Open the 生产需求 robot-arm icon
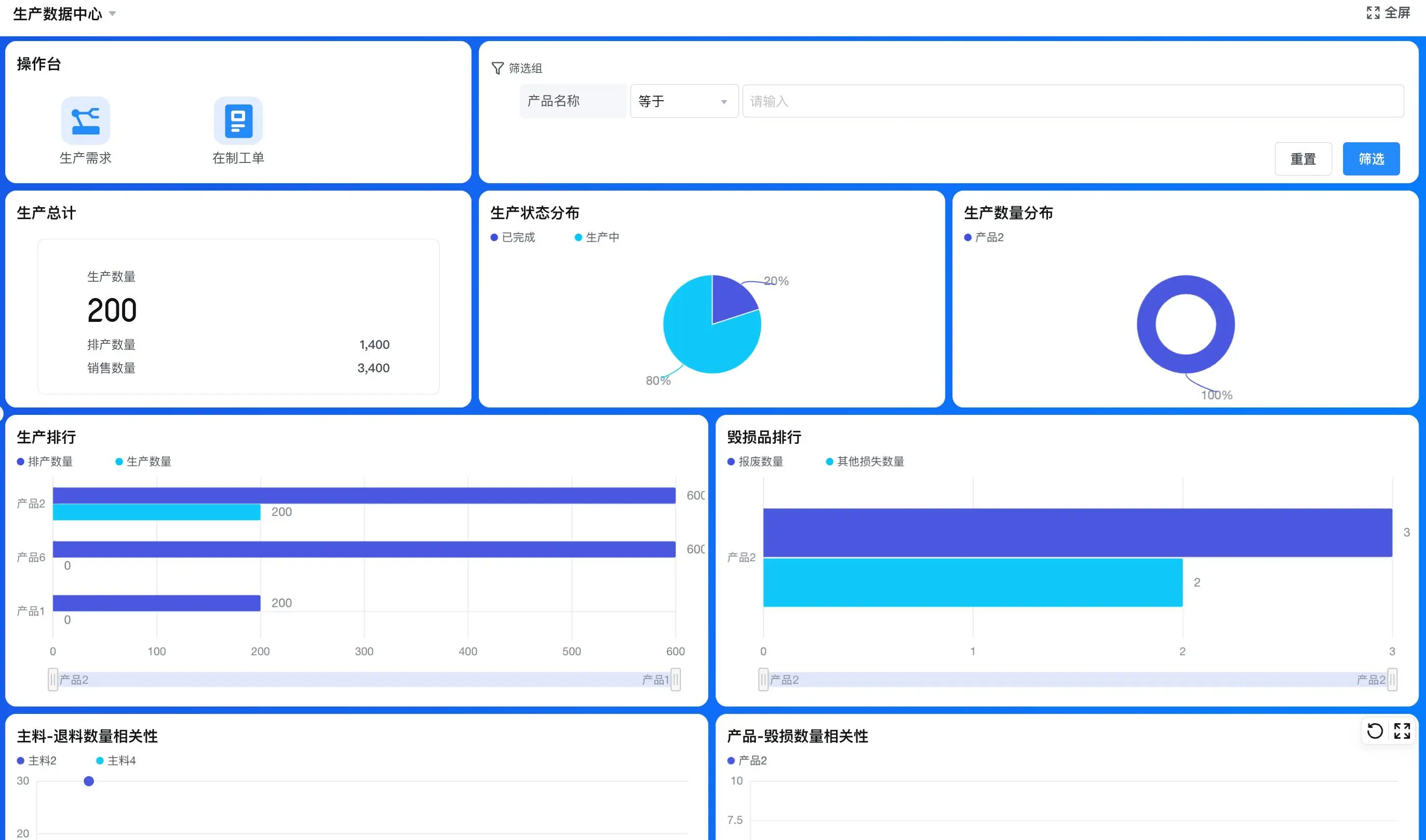The image size is (1426, 840). [x=86, y=120]
